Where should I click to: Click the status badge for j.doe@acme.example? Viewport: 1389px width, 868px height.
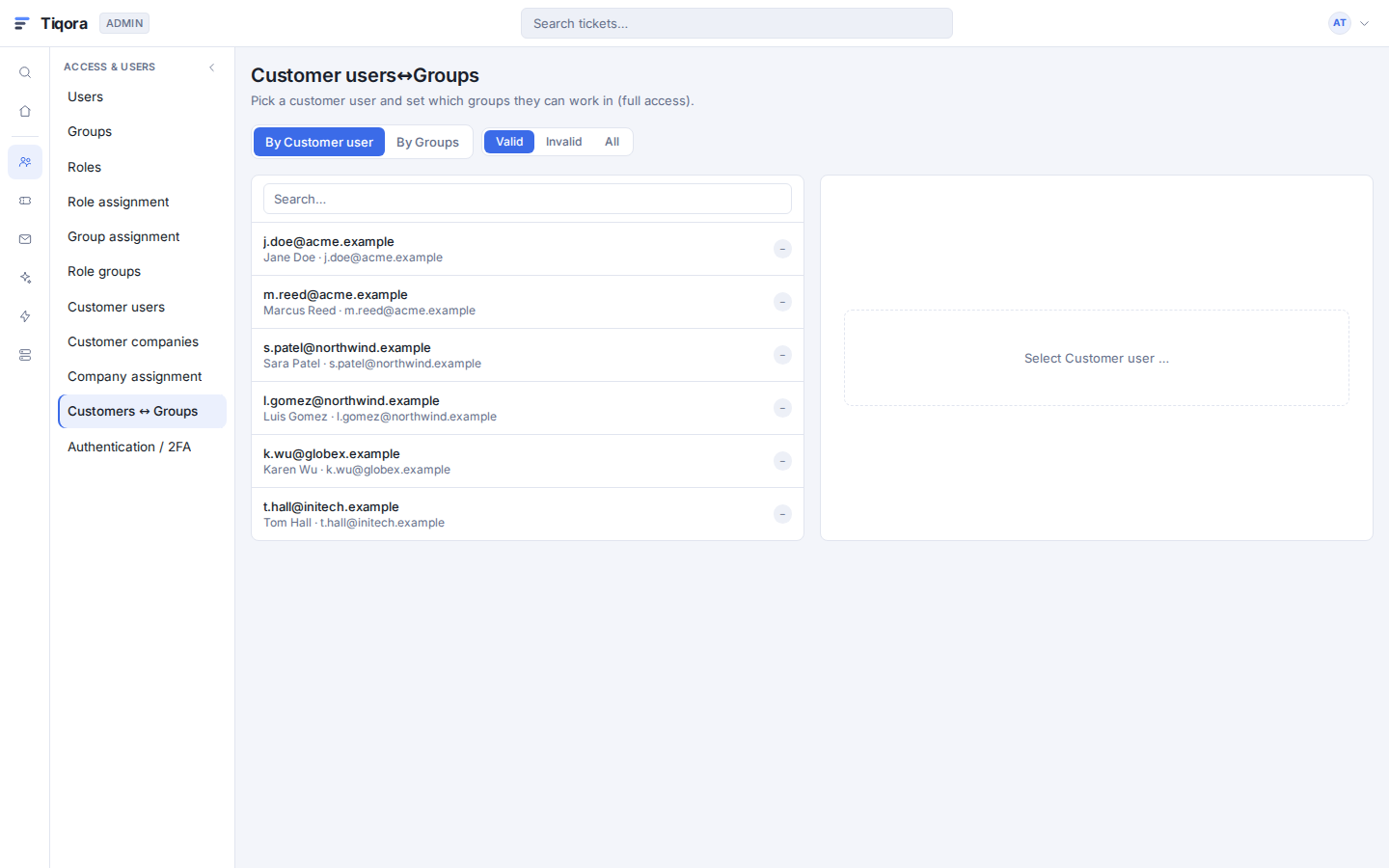pos(782,249)
